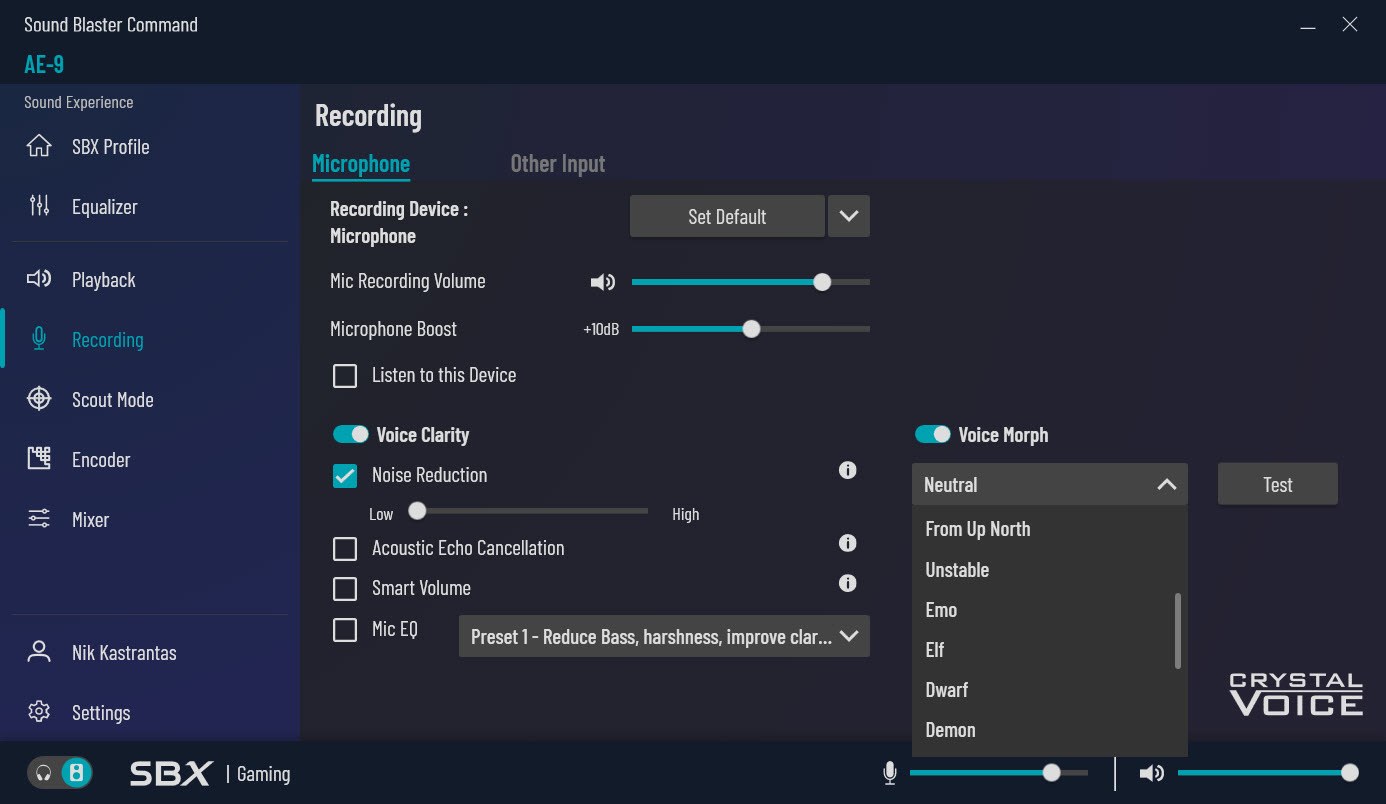Open Scout Mode page

(x=113, y=399)
